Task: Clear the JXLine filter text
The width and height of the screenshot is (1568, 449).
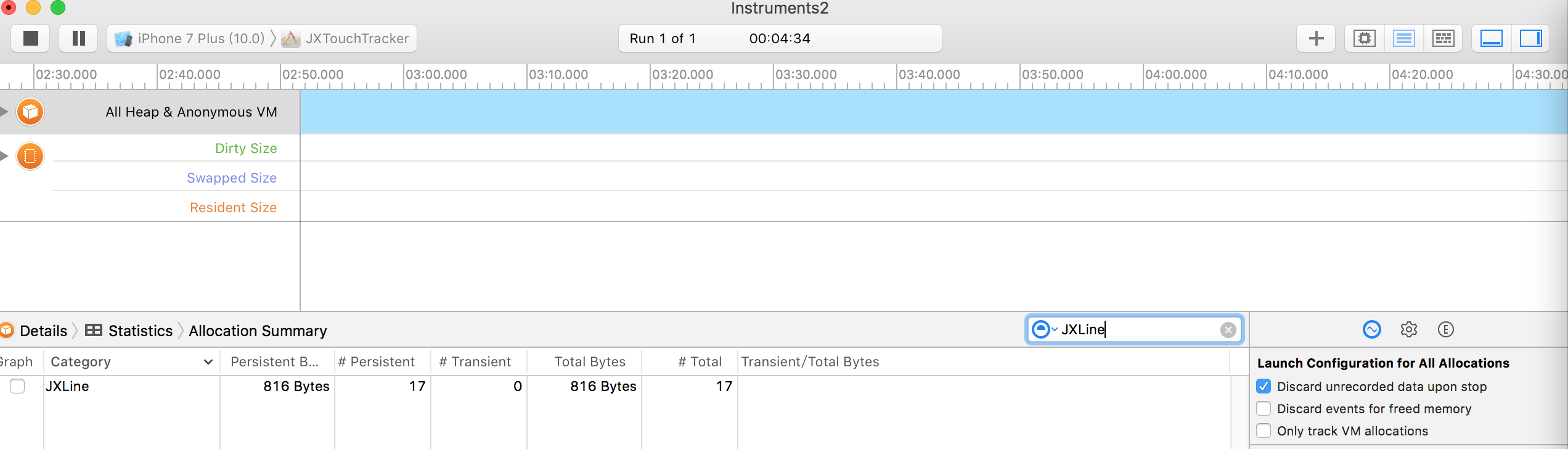Action: [x=1228, y=330]
